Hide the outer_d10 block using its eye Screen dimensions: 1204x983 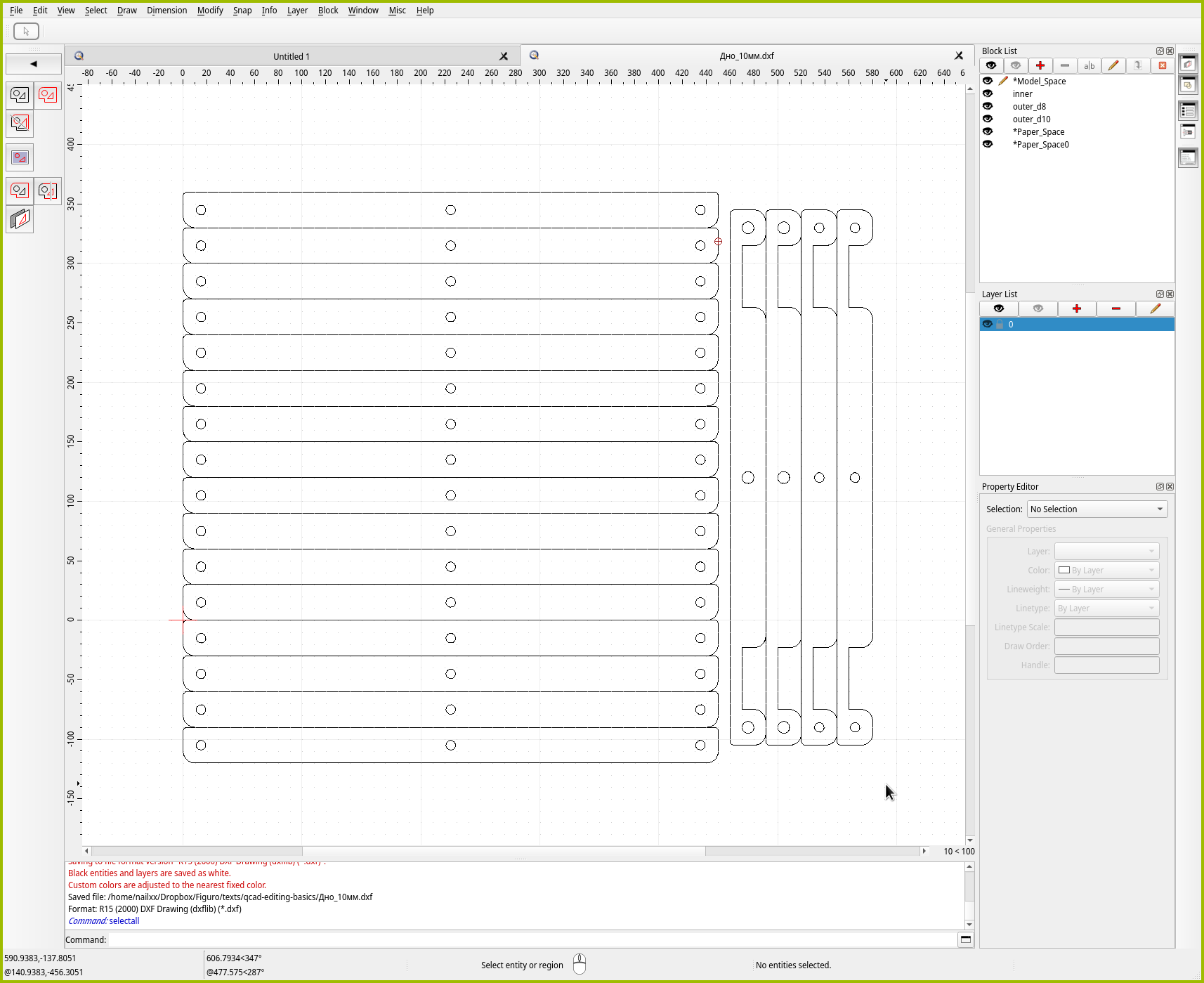tap(988, 119)
